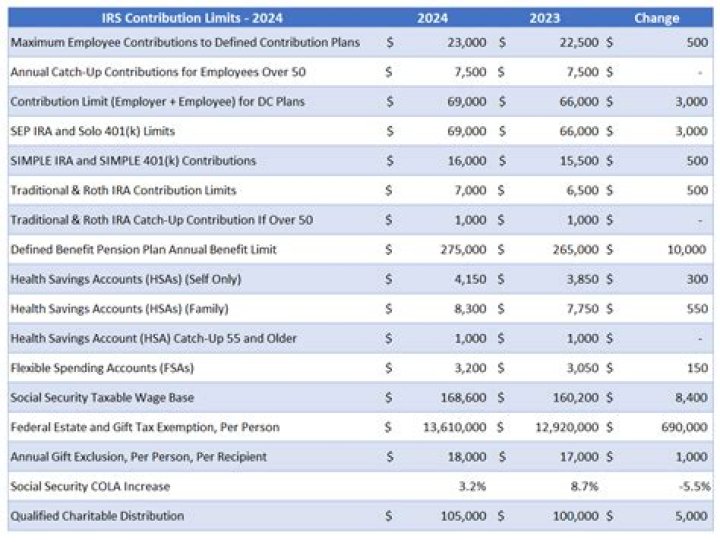
Task: Click 'Annual Gift Exclusion, Per Person, Per Recipient'
Action: (139, 457)
